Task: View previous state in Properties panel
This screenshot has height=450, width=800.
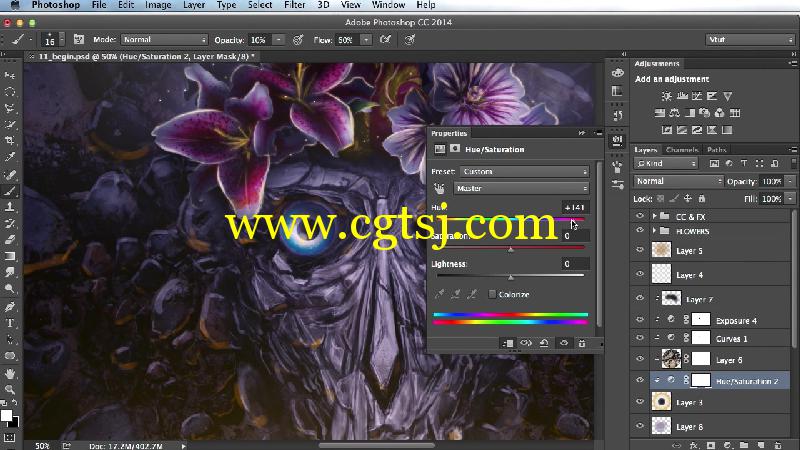Action: 526,343
